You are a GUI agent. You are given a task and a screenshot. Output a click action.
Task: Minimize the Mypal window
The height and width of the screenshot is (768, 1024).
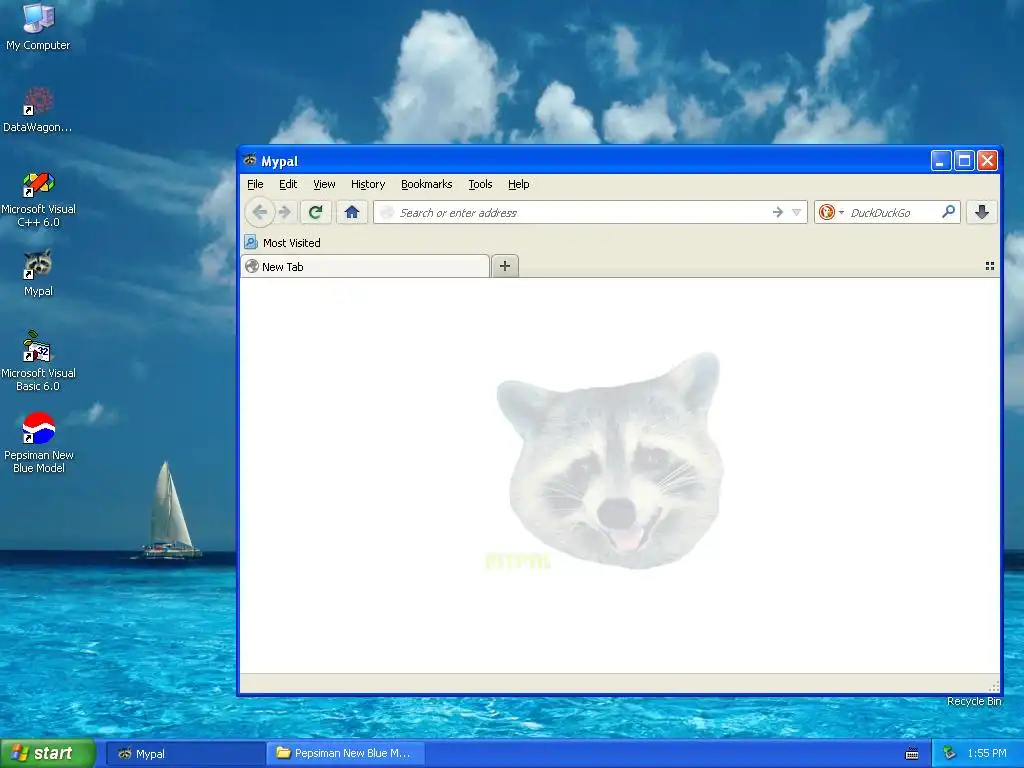[x=940, y=161]
